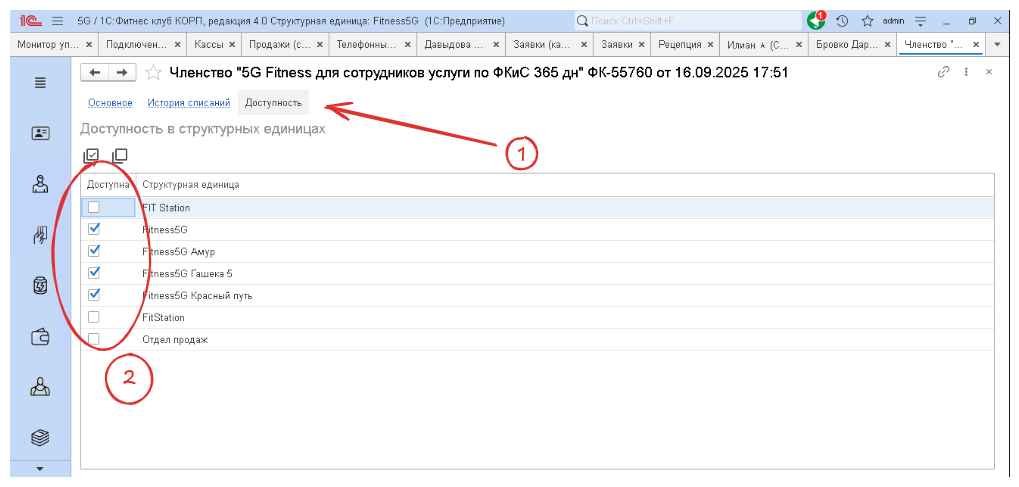Click the global search field

685,21
